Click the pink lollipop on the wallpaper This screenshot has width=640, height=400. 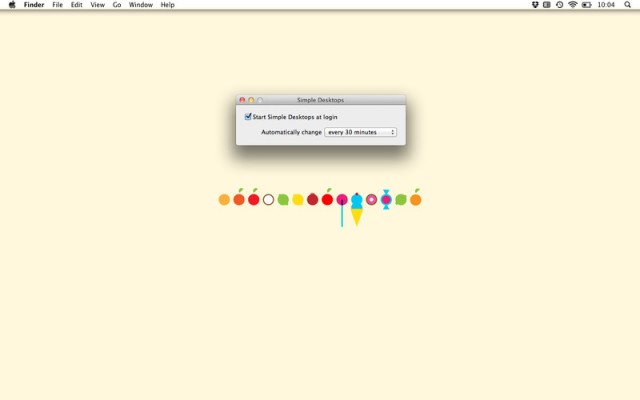[342, 200]
